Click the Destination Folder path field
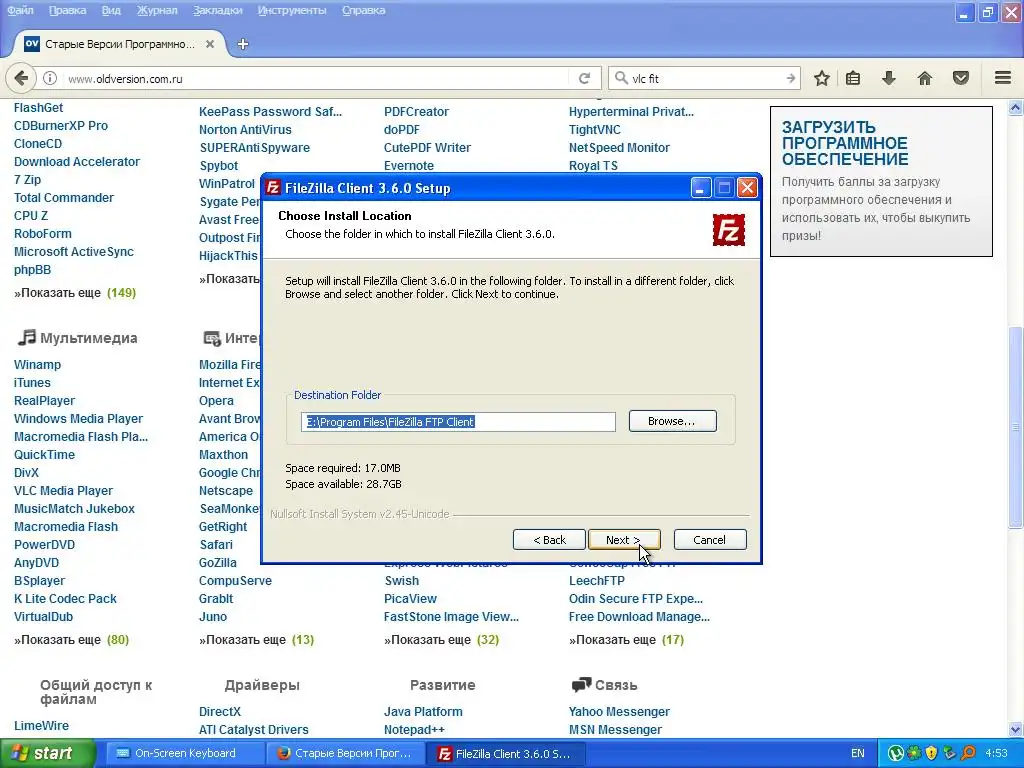Screen dimensions: 1024x768 pos(458,422)
